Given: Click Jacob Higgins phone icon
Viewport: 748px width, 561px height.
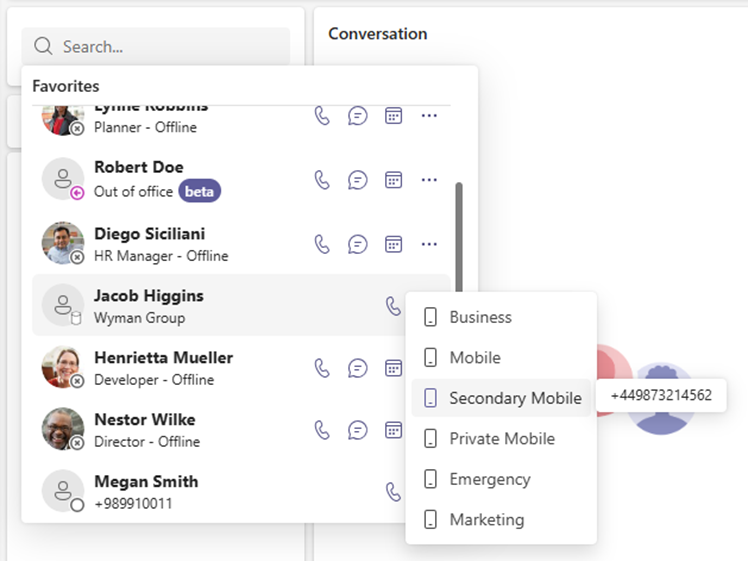Looking at the screenshot, I should pos(394,306).
